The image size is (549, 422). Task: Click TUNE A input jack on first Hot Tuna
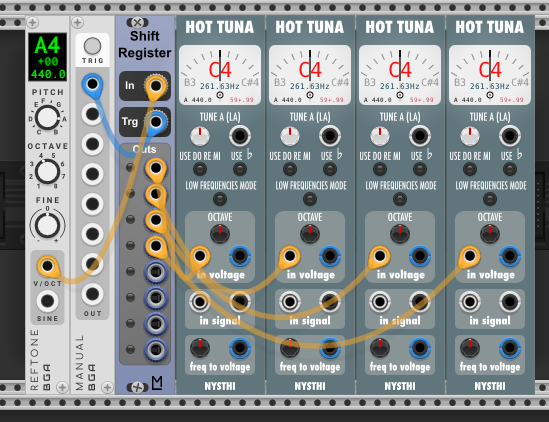point(240,136)
